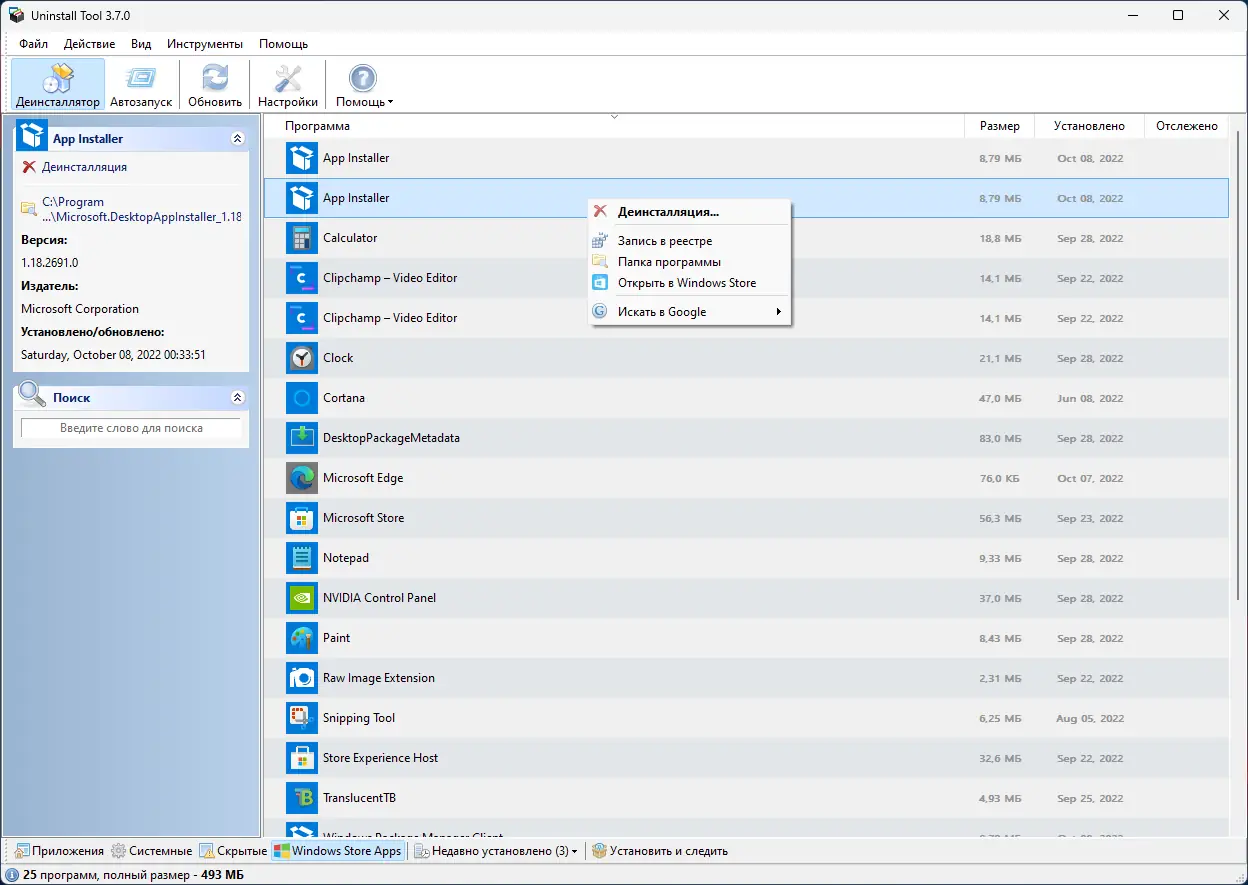Select the Calculator app icon
1248x885 pixels.
[x=302, y=238]
